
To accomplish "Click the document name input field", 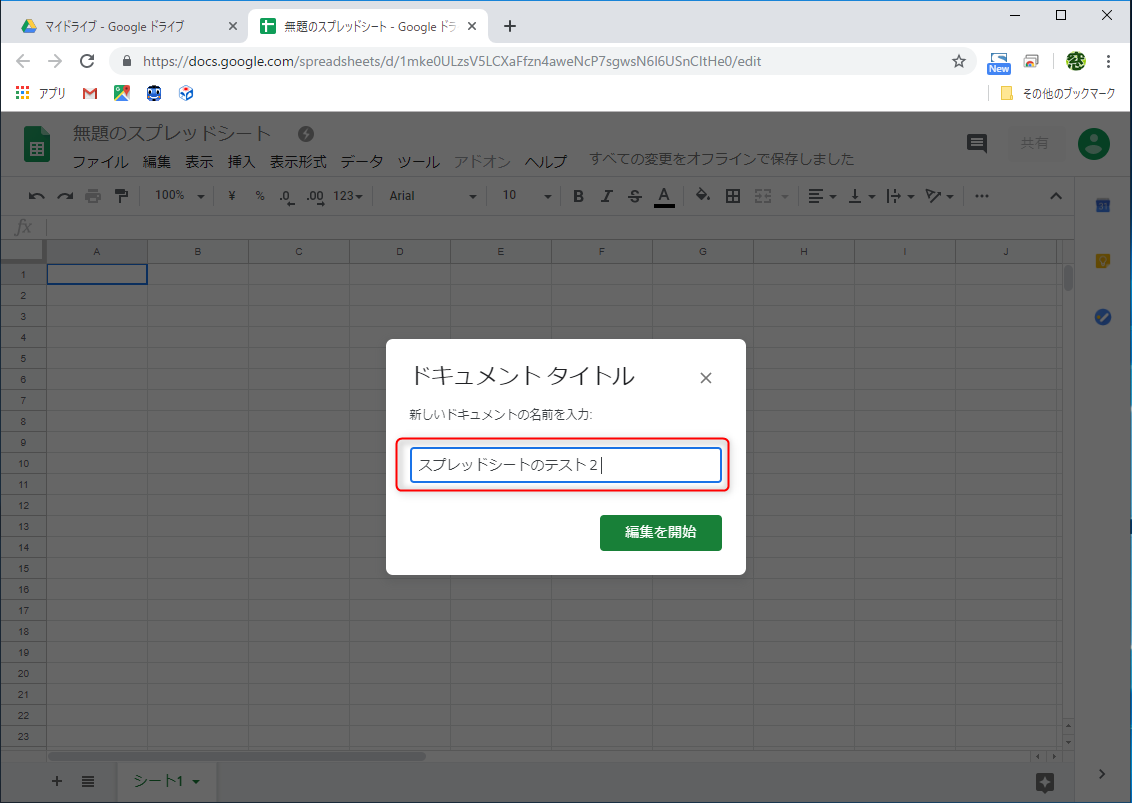I will tap(565, 464).
